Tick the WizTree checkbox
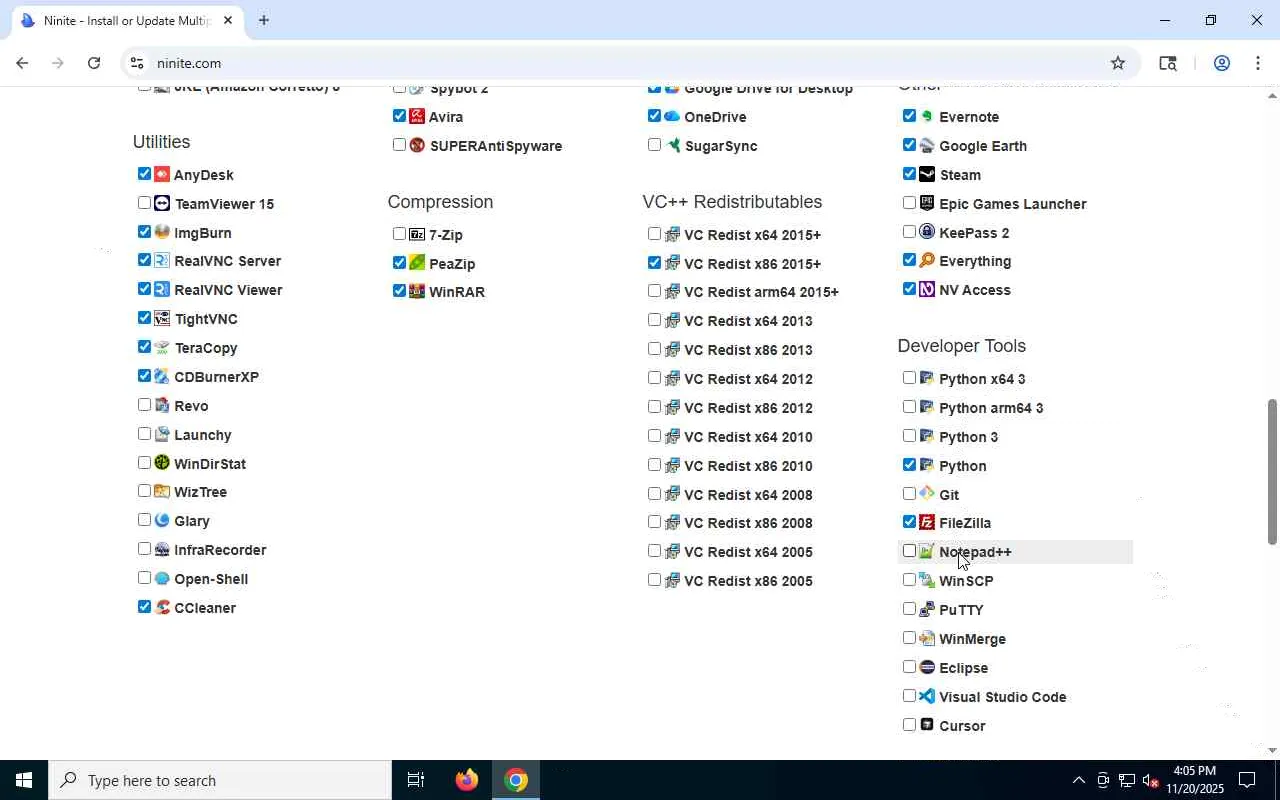Screen dimensions: 1280x800 pyautogui.click(x=144, y=491)
